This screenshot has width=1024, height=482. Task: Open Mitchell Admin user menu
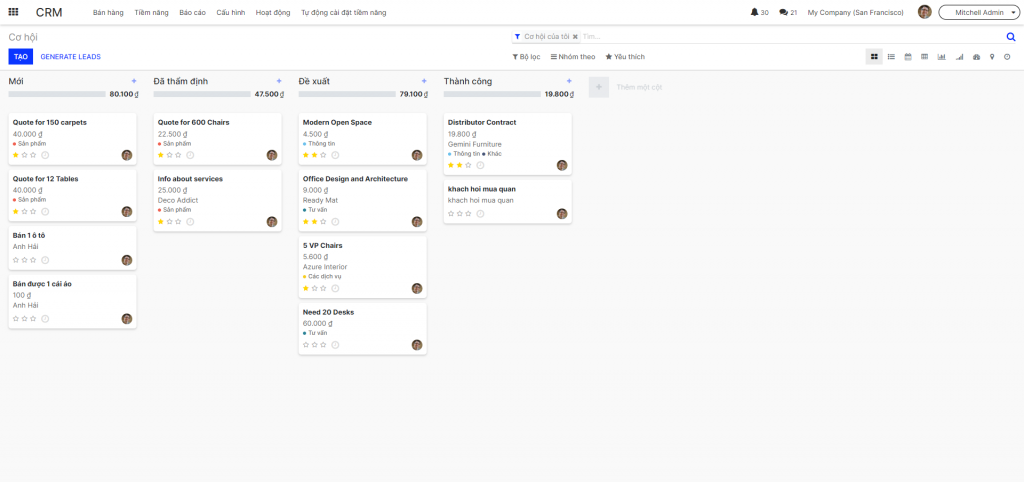point(978,12)
